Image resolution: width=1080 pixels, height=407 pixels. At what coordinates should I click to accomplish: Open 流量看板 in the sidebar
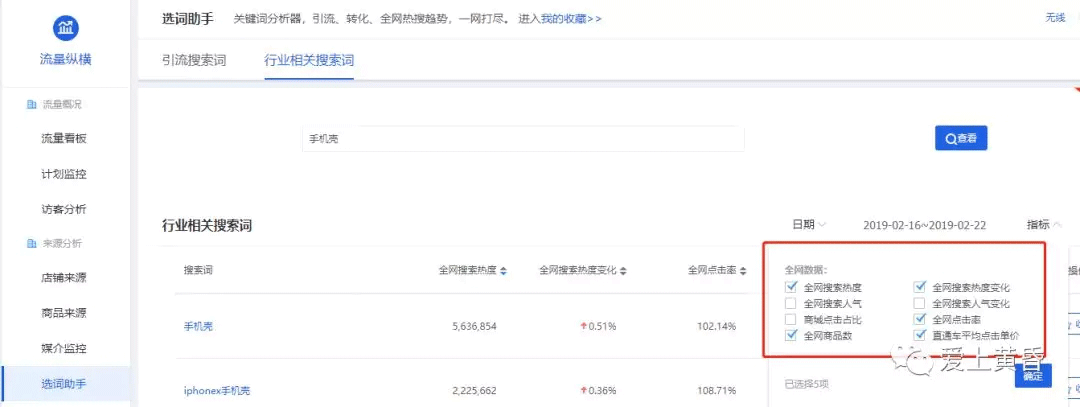point(70,138)
